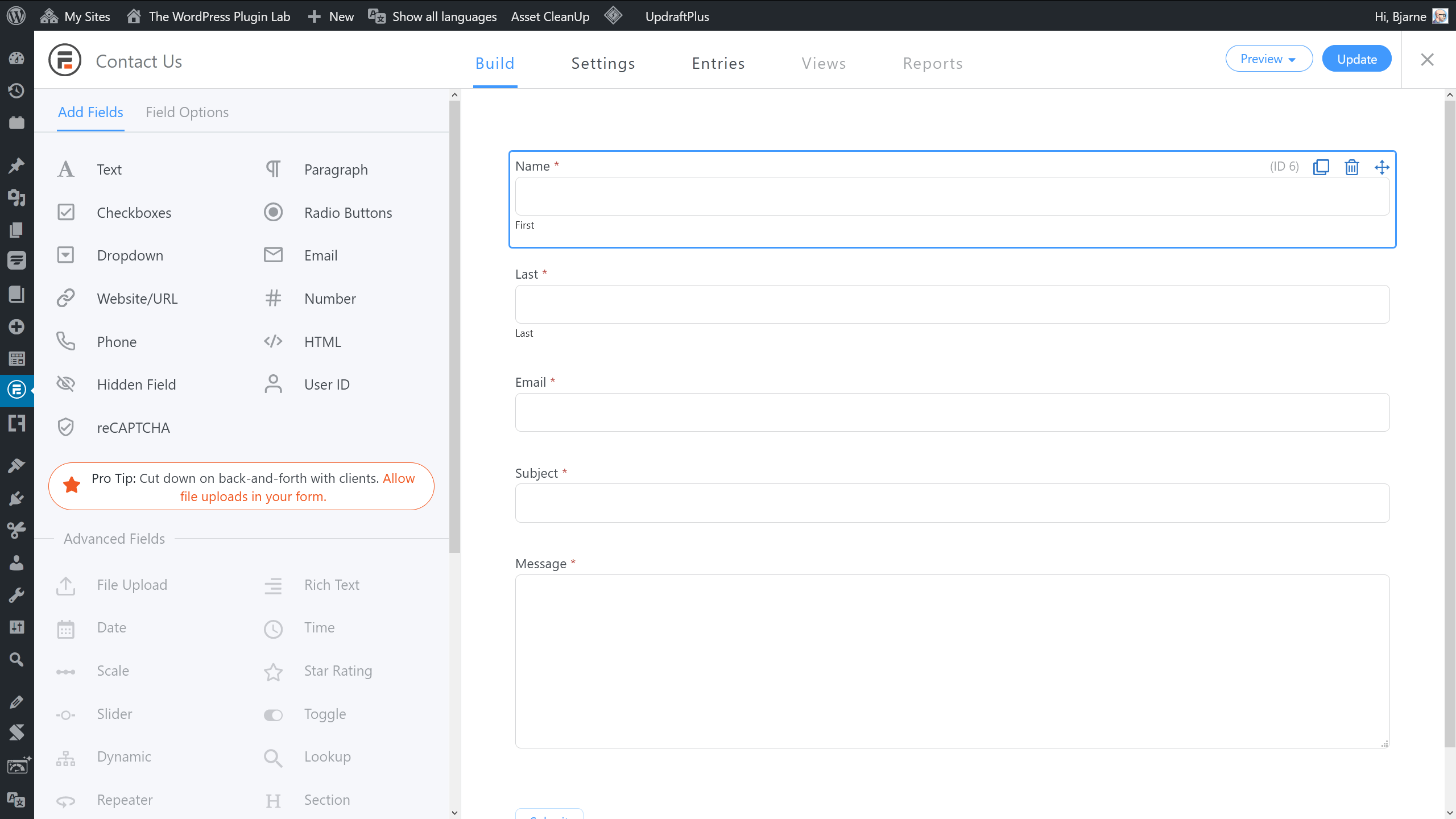Screen dimensions: 1456x819
Task: Follow the Allow file uploads link
Action: [x=253, y=496]
